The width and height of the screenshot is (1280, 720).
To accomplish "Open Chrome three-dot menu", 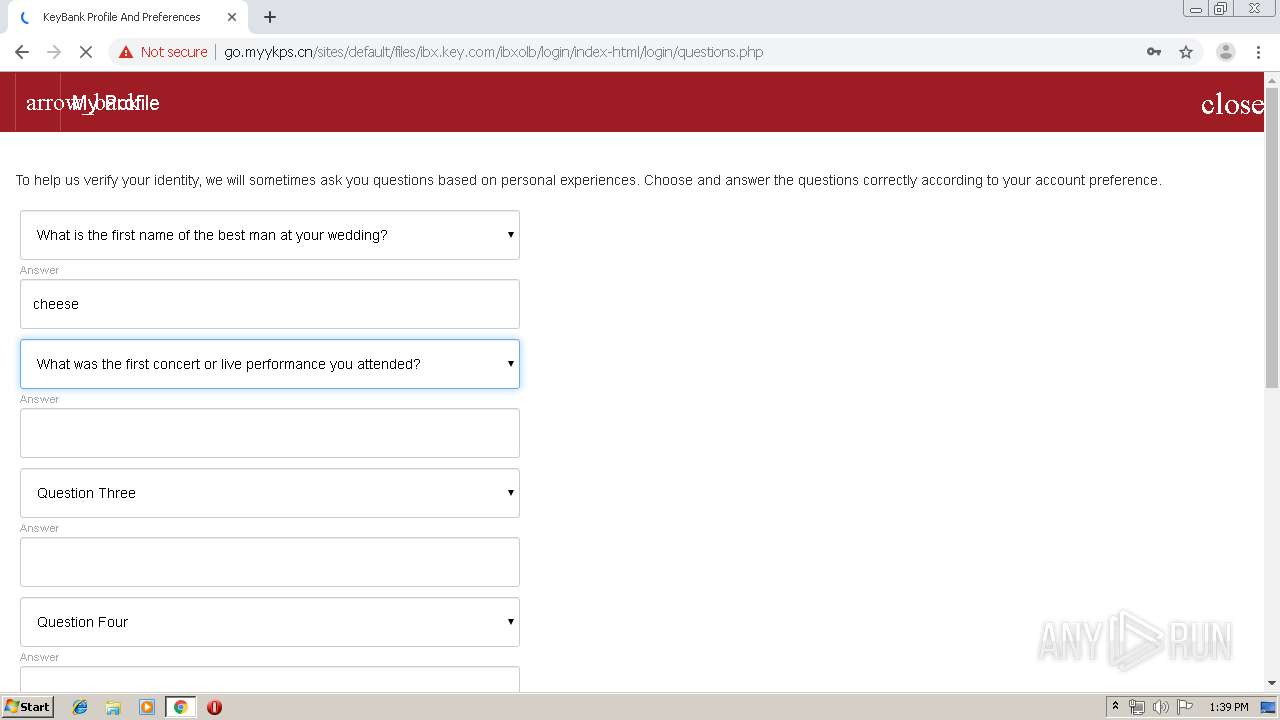I will click(1258, 52).
